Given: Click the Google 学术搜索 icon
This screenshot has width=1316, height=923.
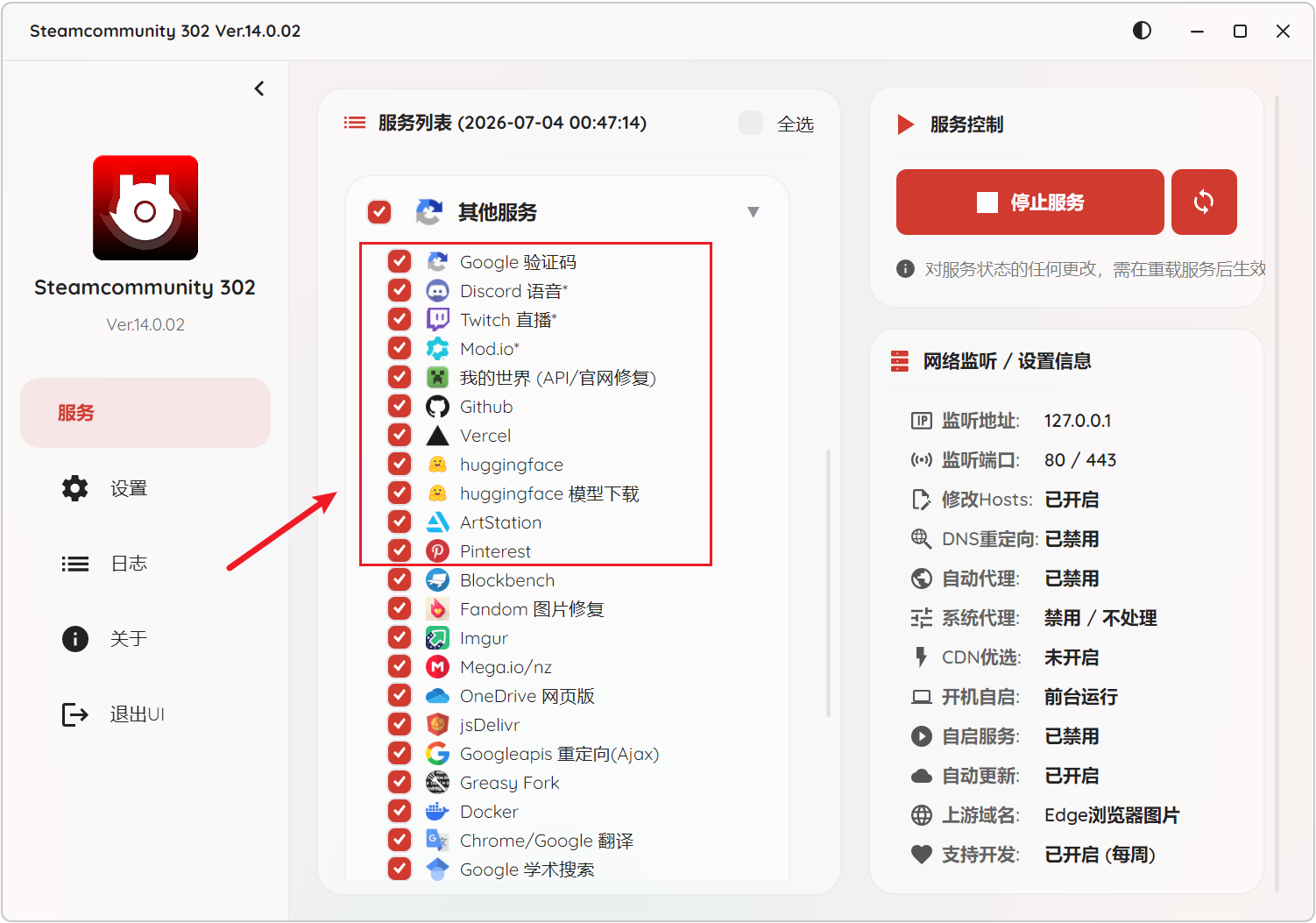Looking at the screenshot, I should tap(437, 869).
